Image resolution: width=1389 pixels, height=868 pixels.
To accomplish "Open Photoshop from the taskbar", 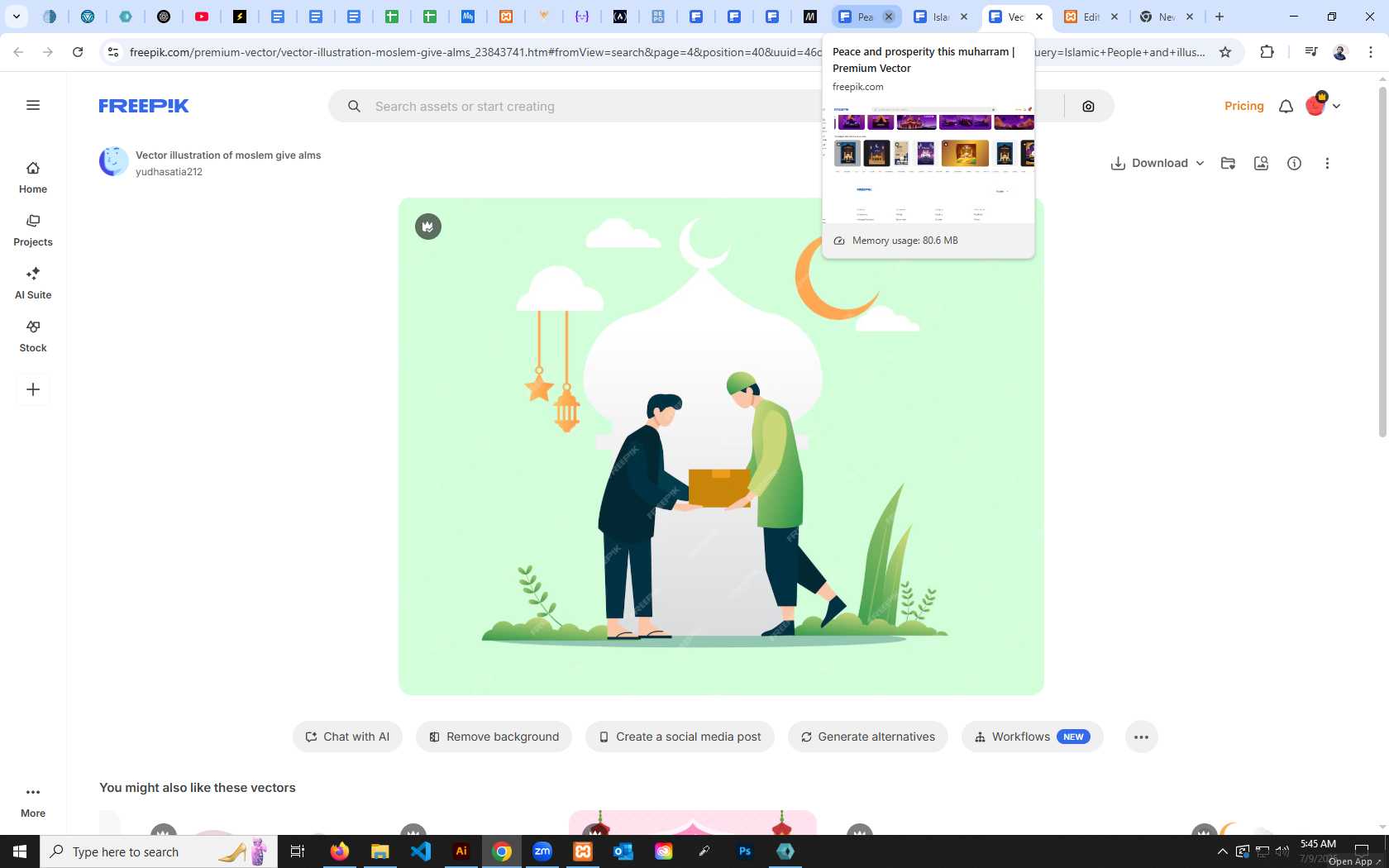I will (745, 851).
